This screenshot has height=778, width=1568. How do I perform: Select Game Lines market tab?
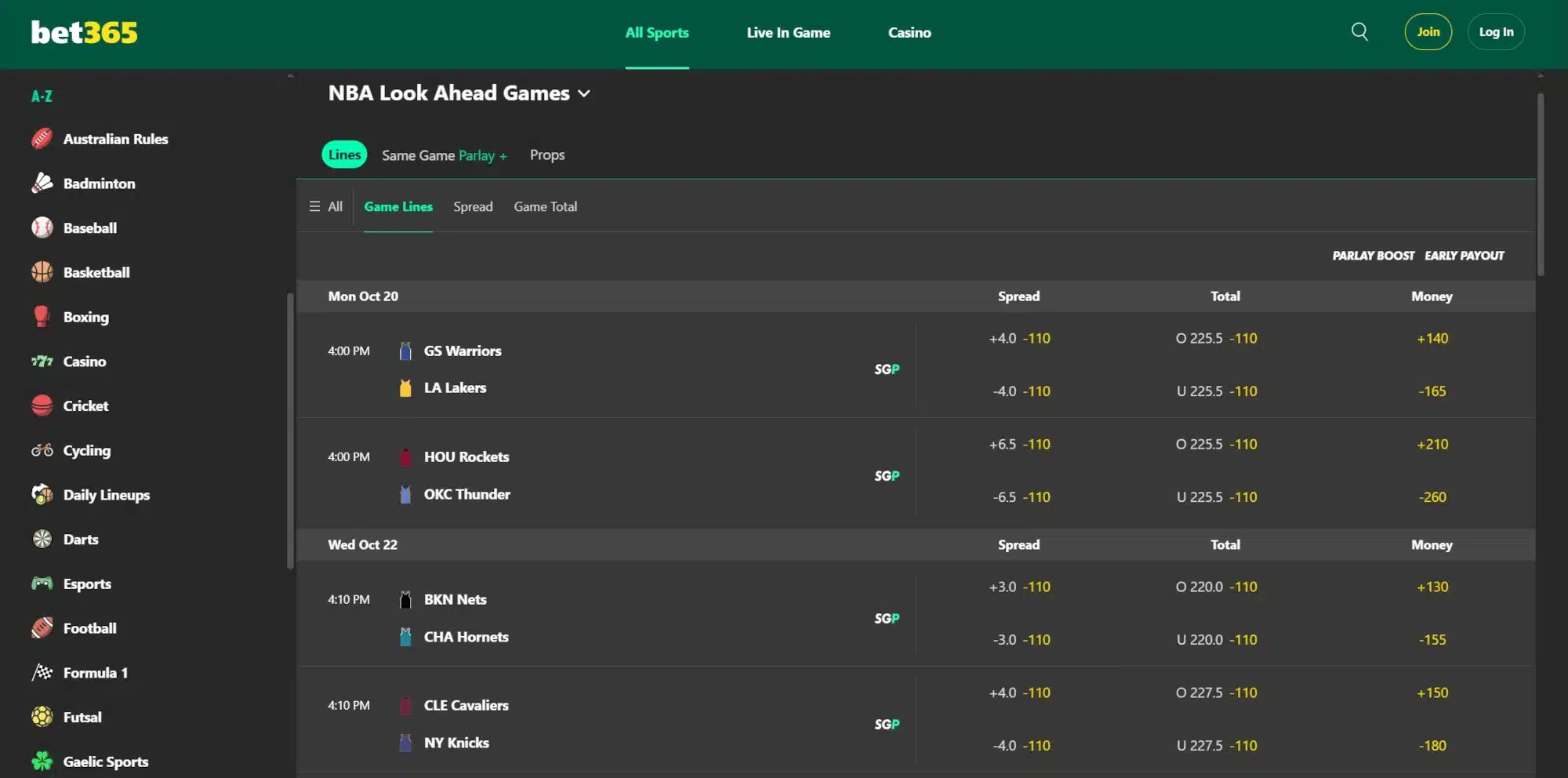398,206
